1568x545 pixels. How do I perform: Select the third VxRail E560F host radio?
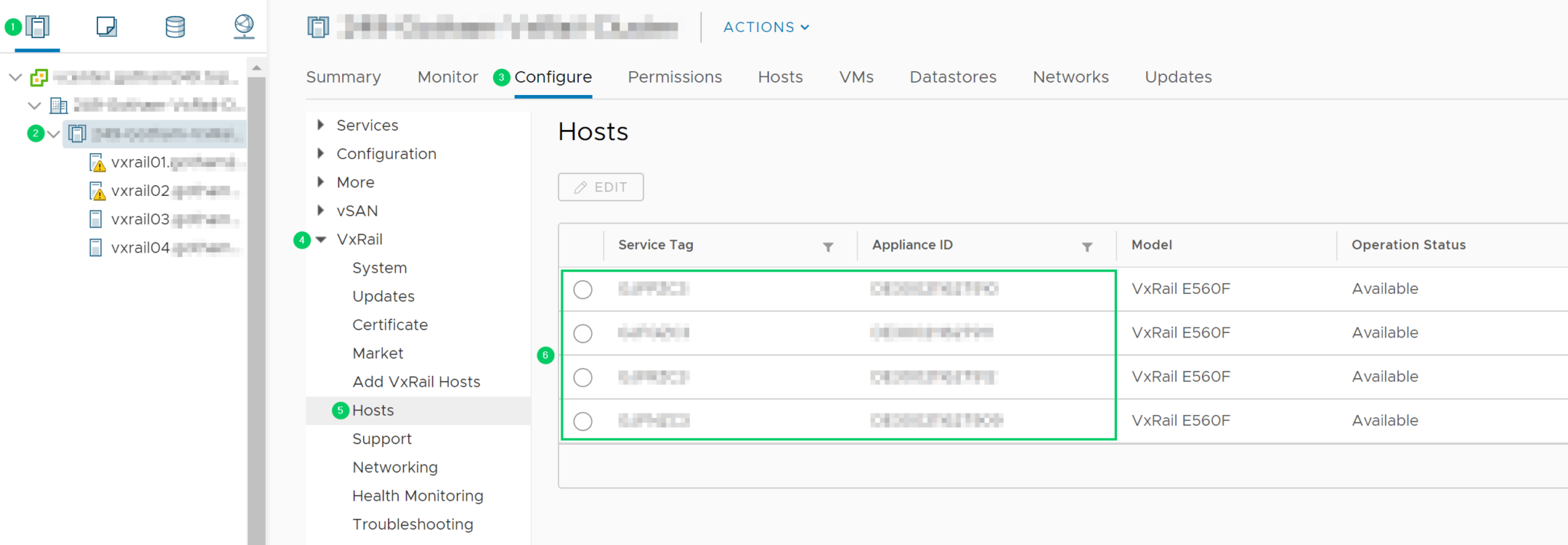(x=583, y=377)
